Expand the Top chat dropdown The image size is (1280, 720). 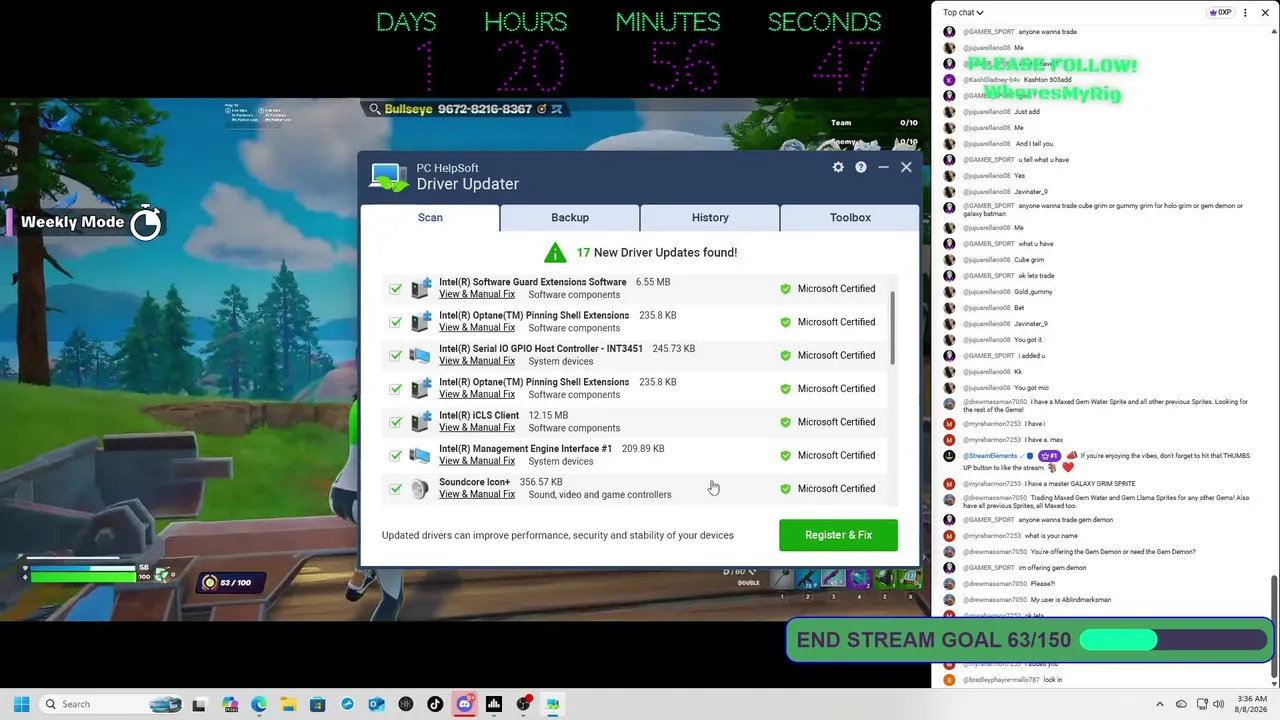coord(963,13)
